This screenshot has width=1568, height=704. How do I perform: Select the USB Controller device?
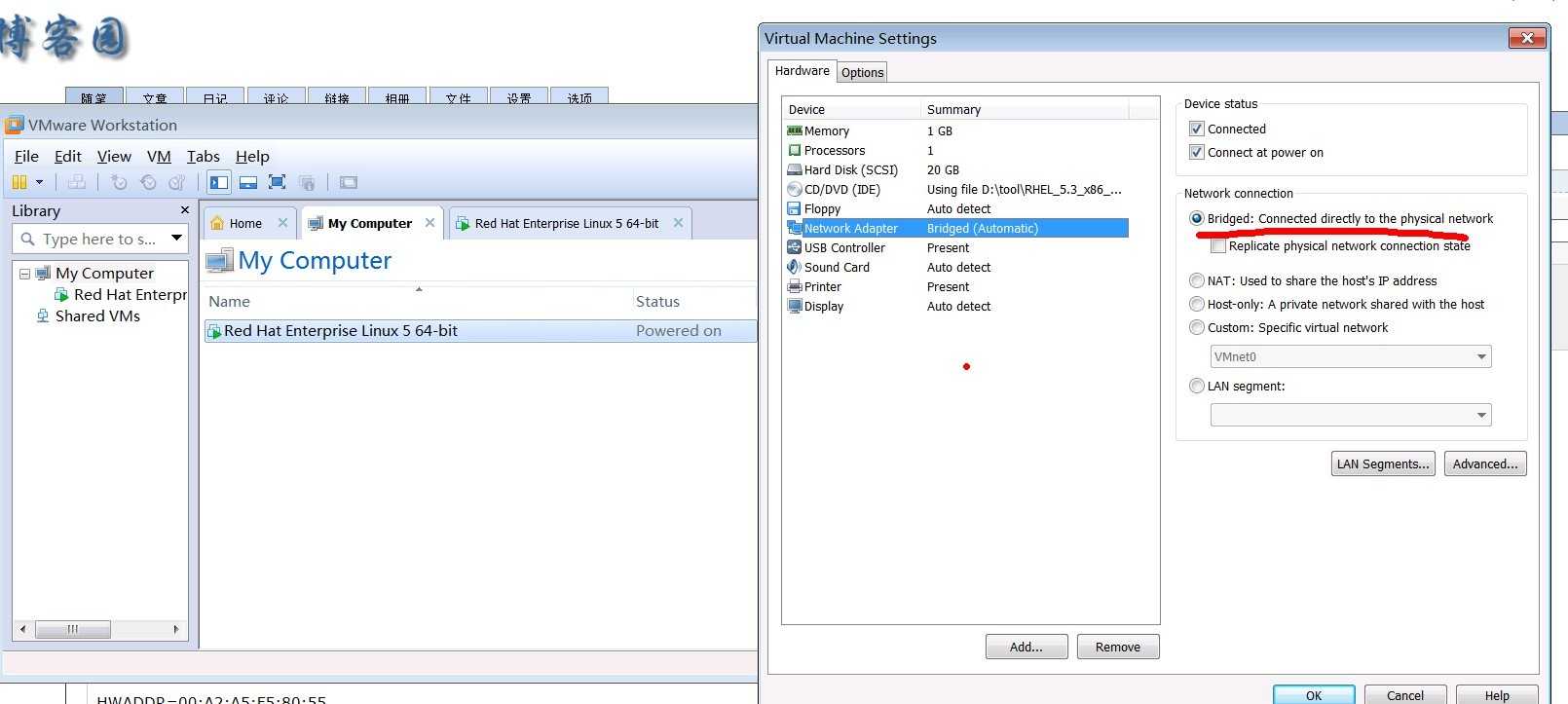(956, 247)
